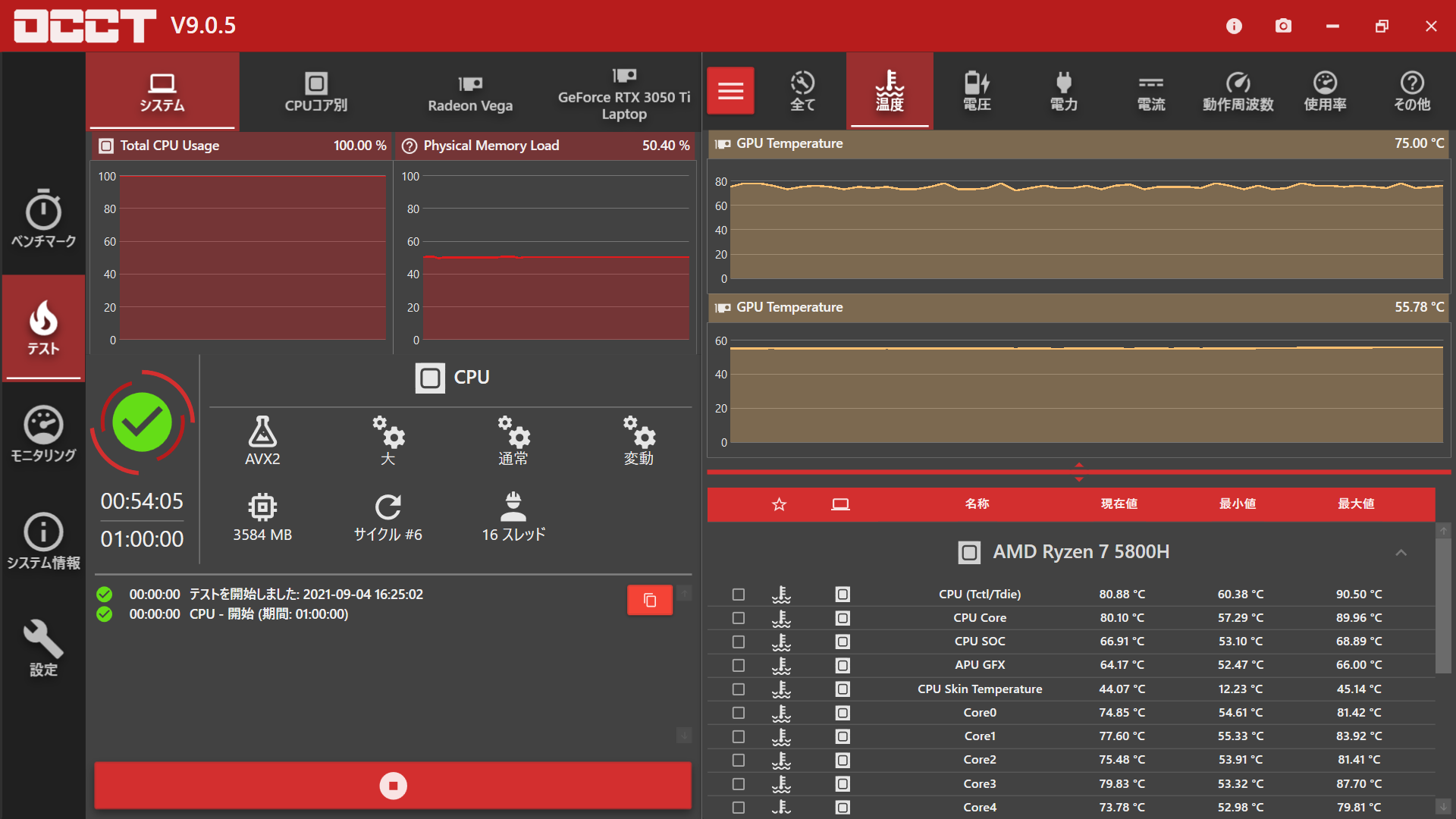Click the laptop graph column header icon
1456x819 pixels.
840,504
